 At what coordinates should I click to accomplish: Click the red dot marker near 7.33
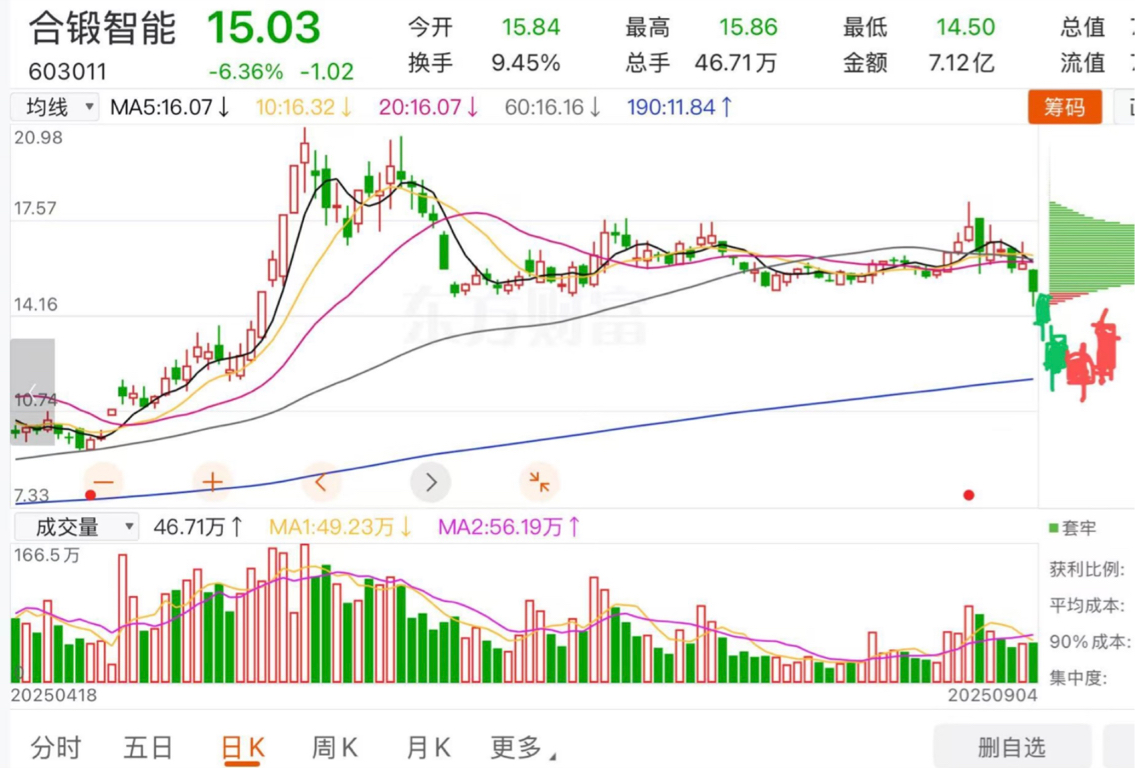(90, 495)
